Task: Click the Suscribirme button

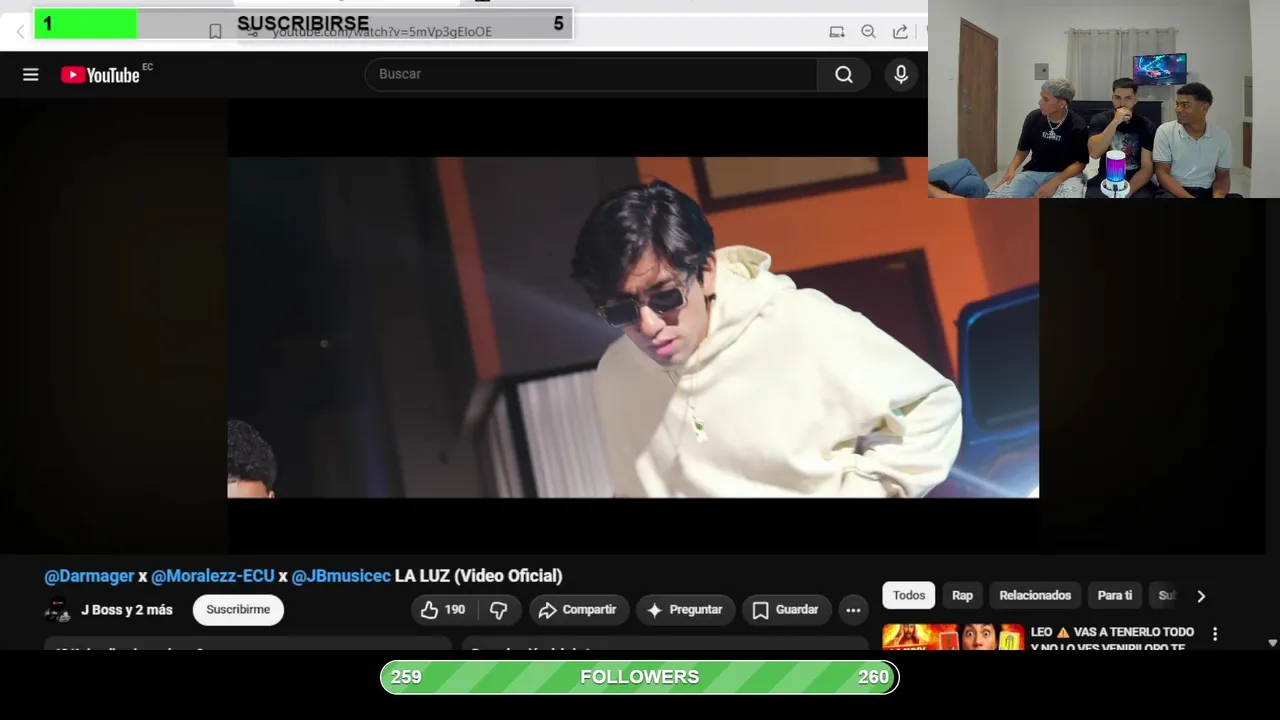Action: tap(238, 610)
